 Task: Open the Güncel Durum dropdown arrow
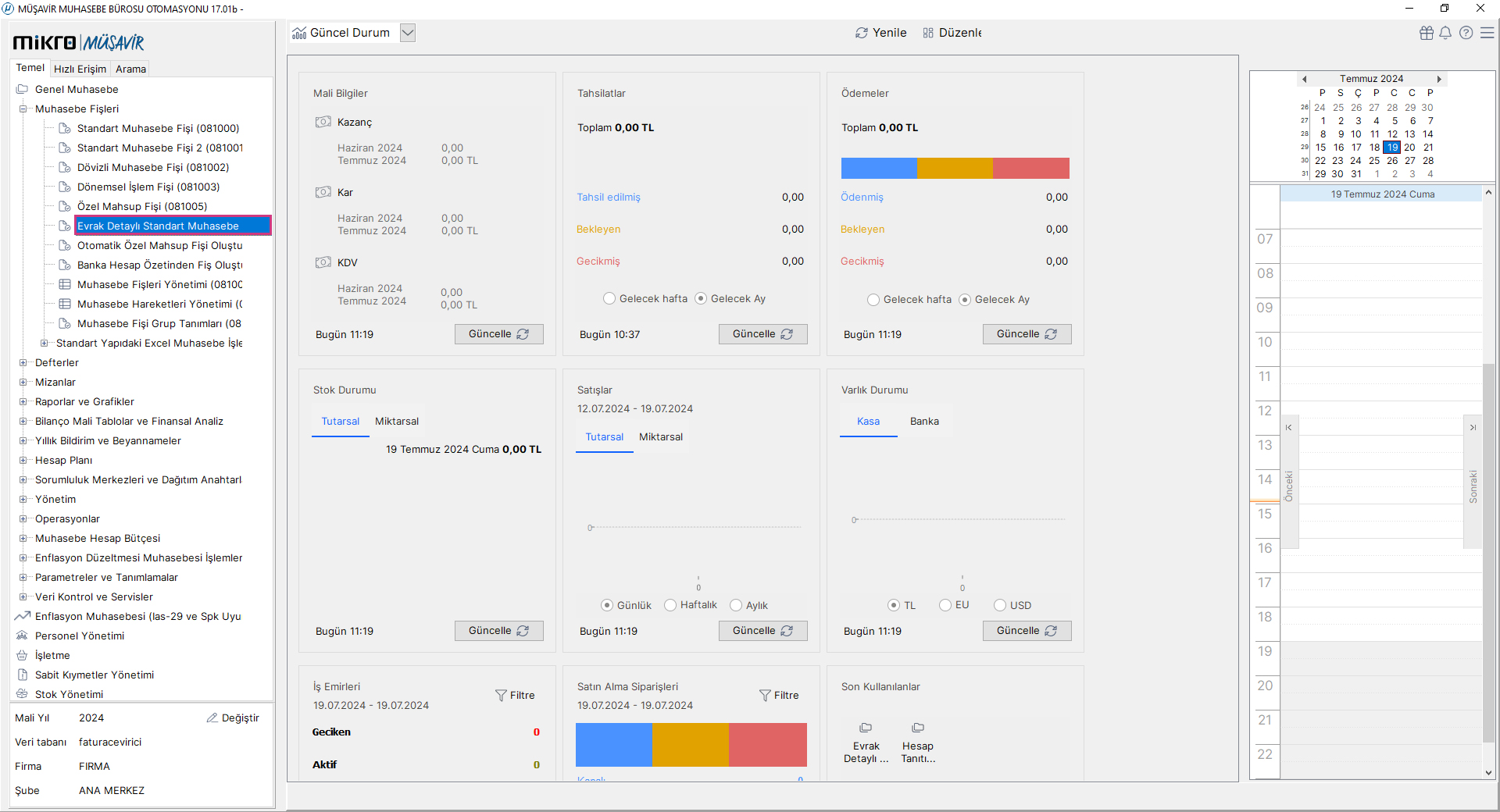pyautogui.click(x=407, y=33)
